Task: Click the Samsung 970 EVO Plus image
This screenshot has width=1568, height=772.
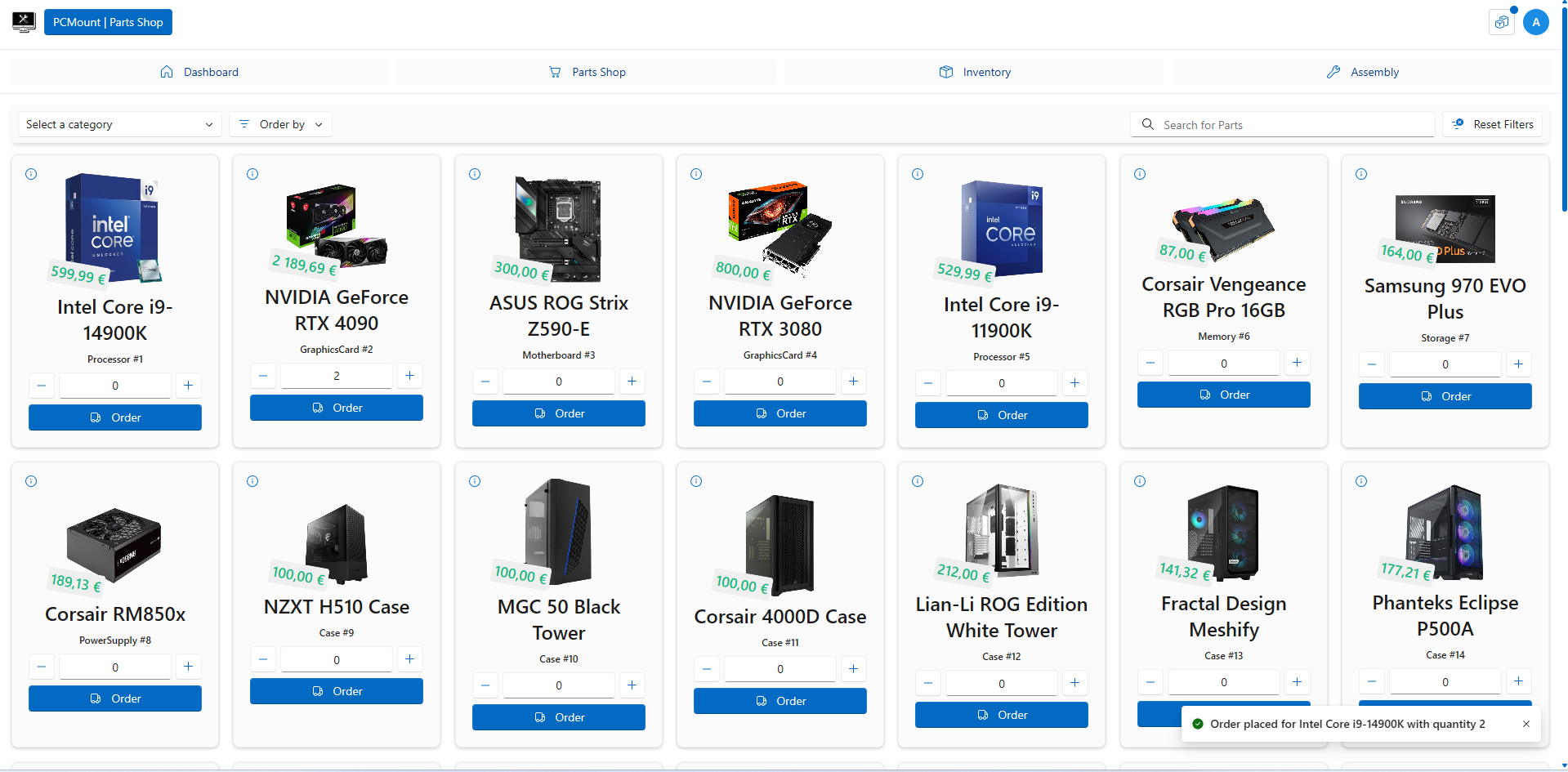Action: tap(1445, 229)
